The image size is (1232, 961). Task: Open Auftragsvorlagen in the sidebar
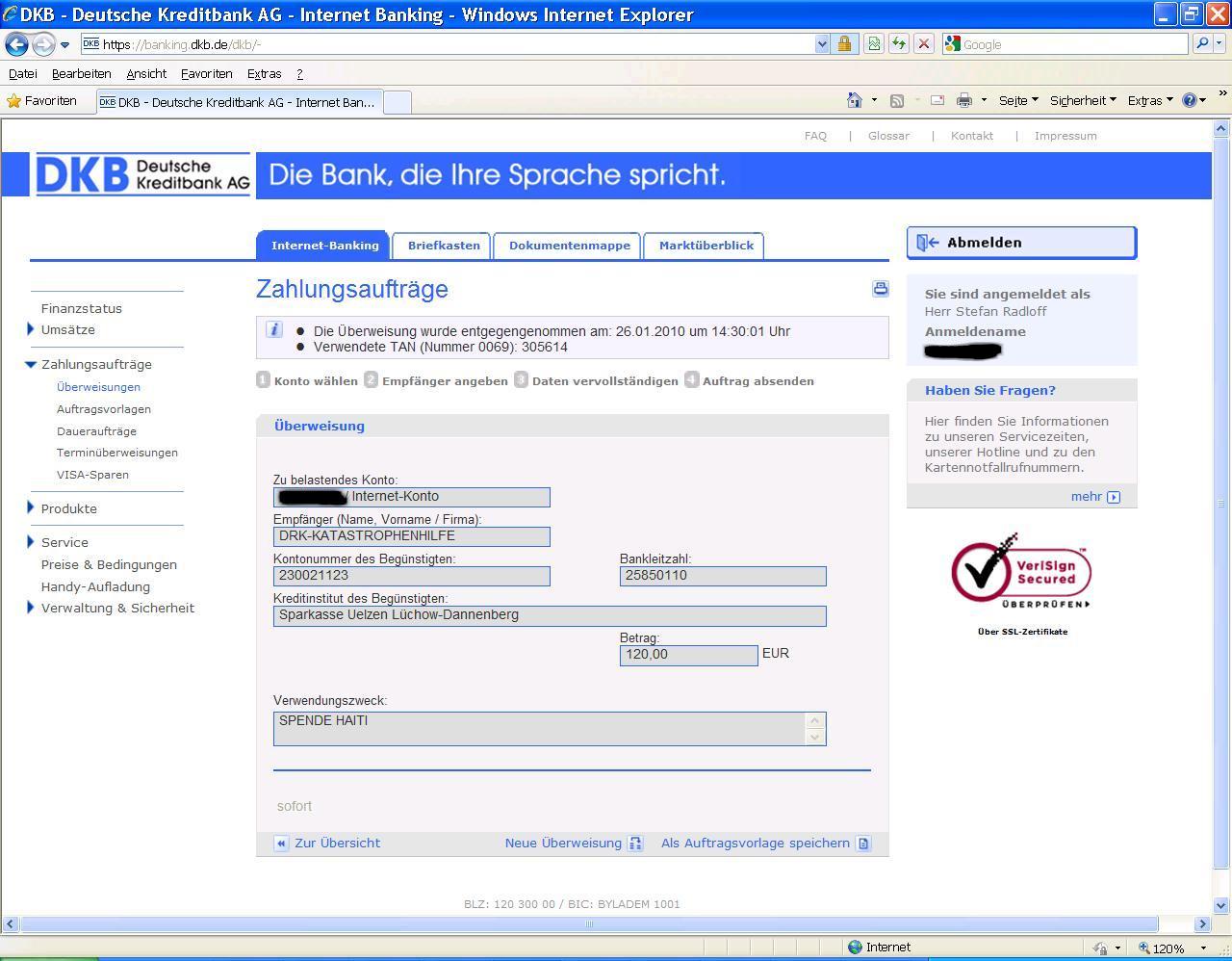point(104,409)
